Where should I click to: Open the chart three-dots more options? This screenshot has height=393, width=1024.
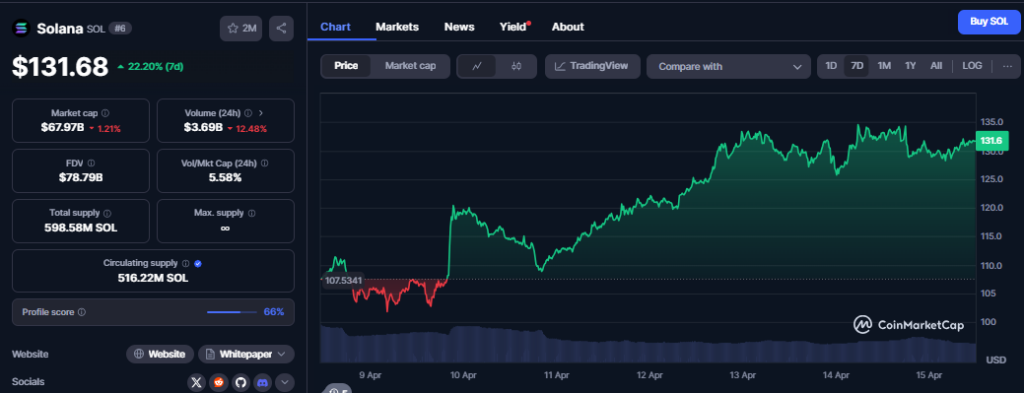pyautogui.click(x=1008, y=66)
